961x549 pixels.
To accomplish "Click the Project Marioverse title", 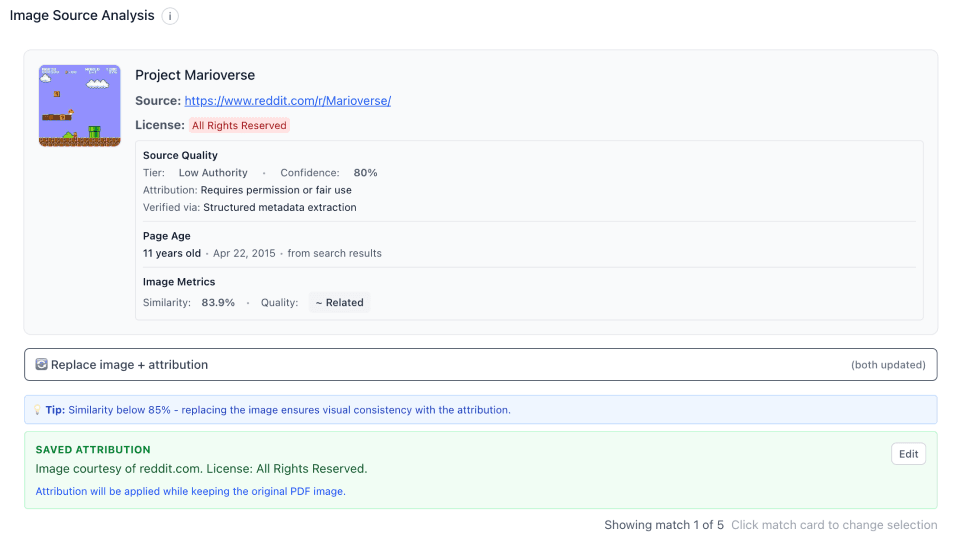I will click(x=195, y=75).
